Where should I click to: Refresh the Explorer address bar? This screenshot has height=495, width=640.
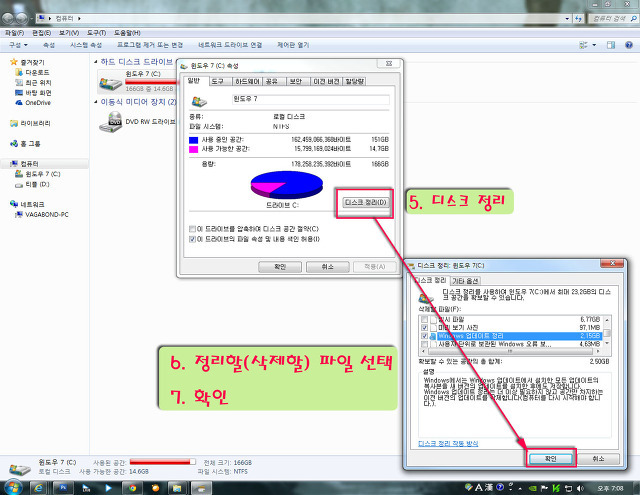tap(579, 18)
